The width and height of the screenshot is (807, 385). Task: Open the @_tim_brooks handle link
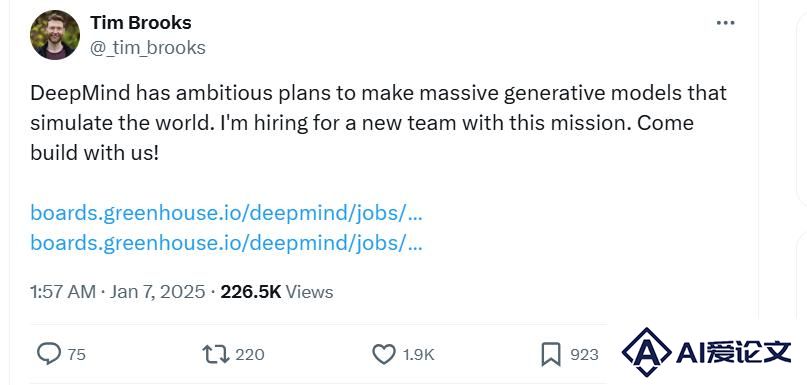[148, 48]
